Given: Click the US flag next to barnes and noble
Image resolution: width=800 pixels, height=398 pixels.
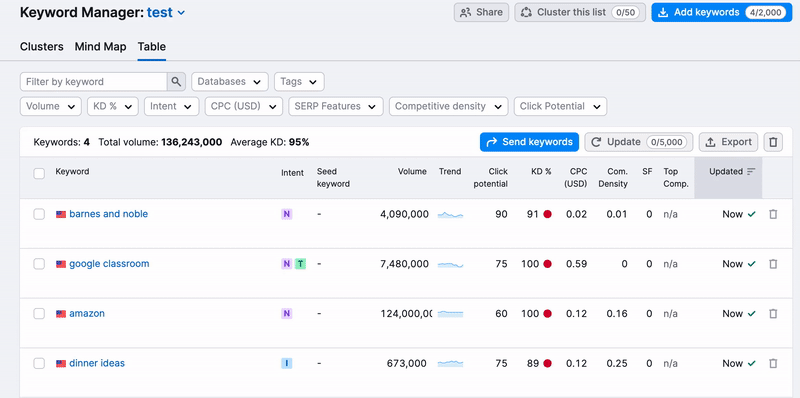Looking at the screenshot, I should point(61,214).
